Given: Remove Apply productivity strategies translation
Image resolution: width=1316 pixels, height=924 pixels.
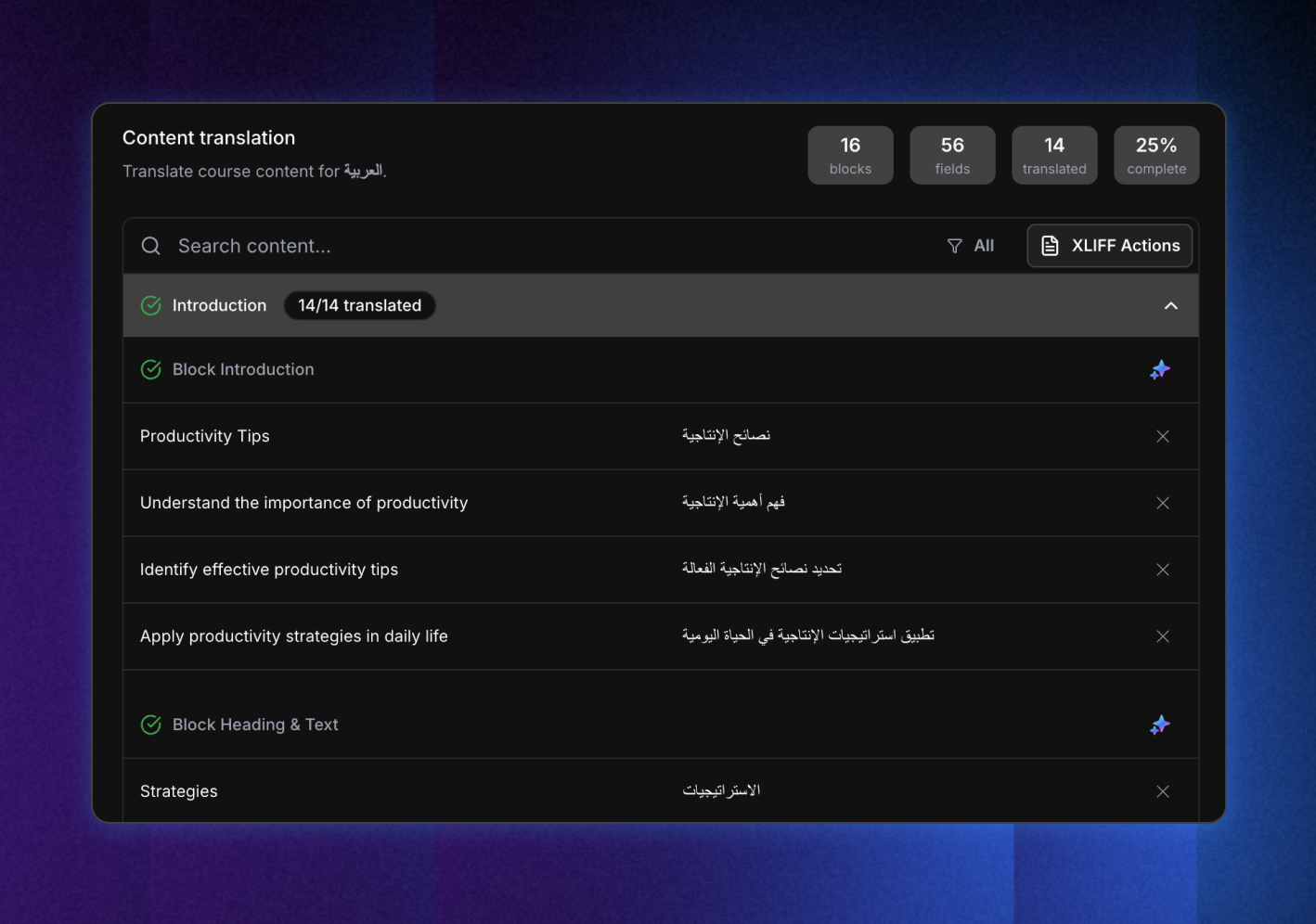Looking at the screenshot, I should [1162, 636].
